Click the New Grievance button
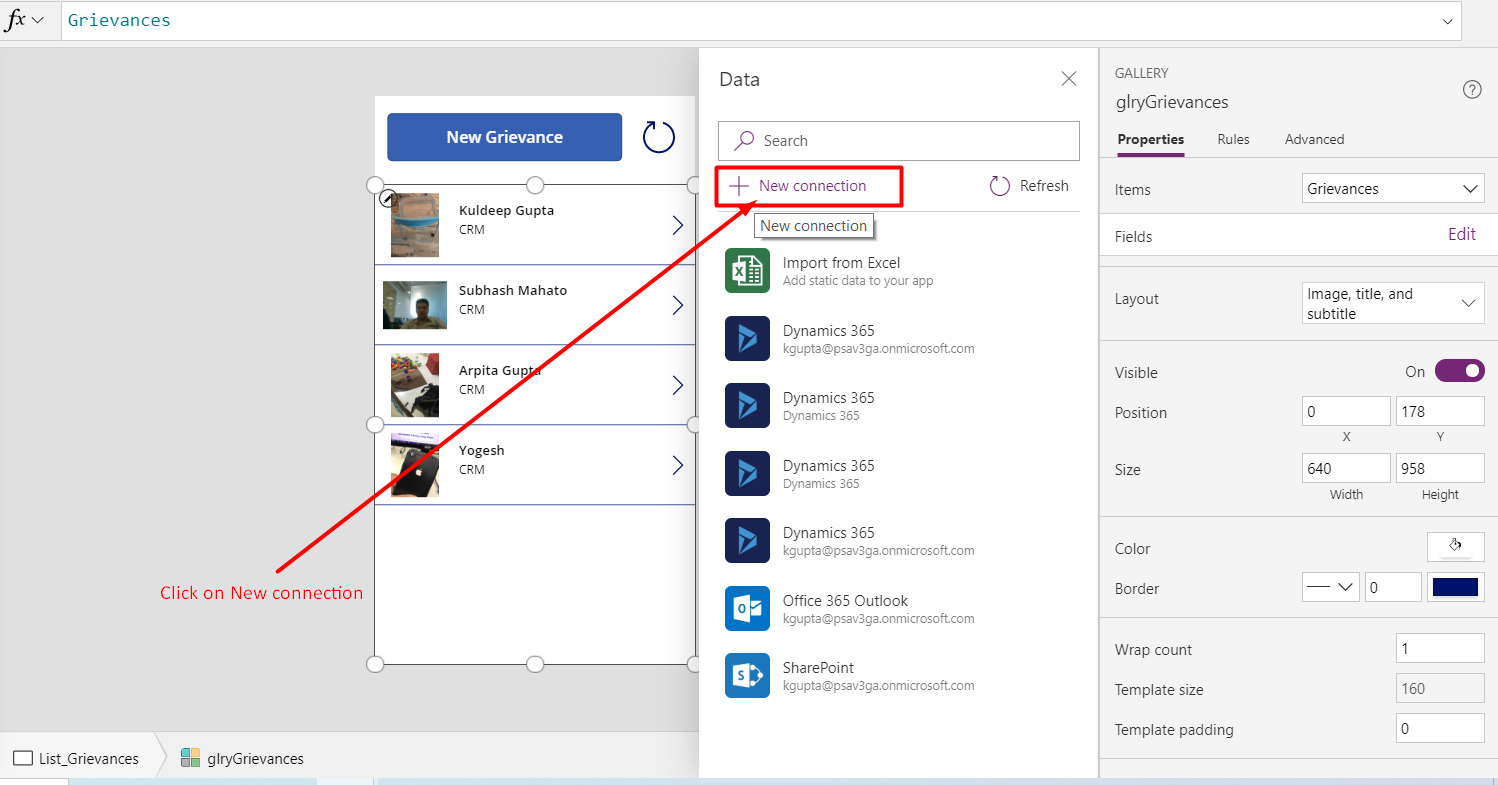This screenshot has width=1498, height=785. pos(504,137)
